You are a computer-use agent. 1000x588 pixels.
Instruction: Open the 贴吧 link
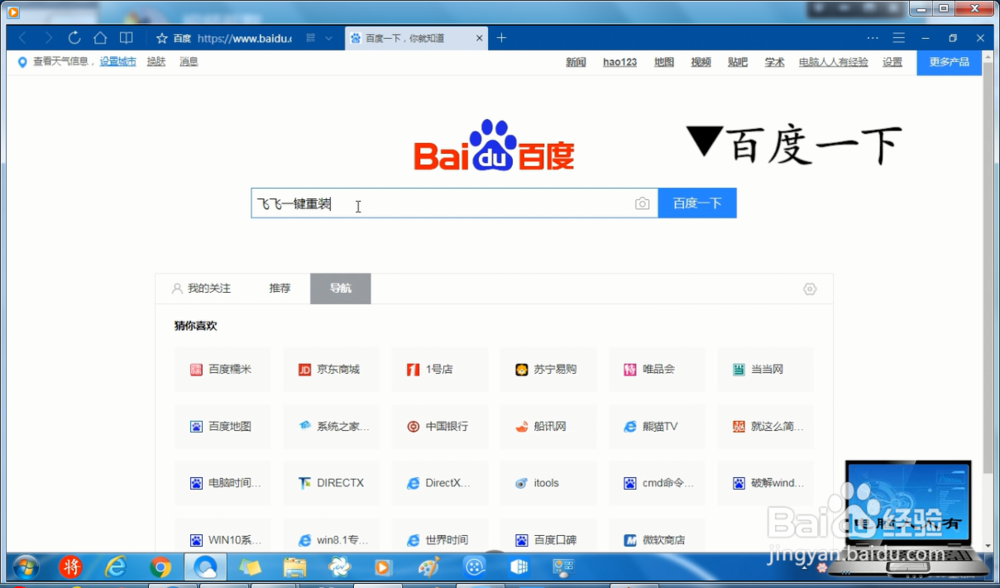click(738, 62)
